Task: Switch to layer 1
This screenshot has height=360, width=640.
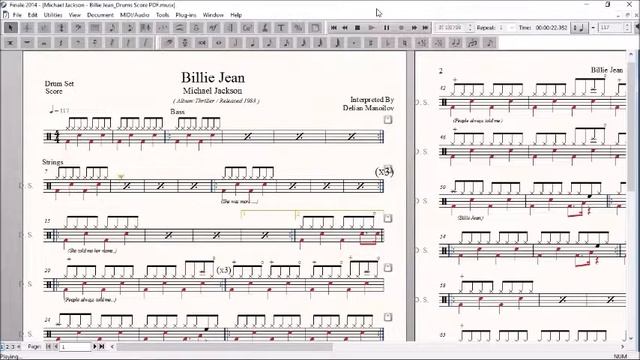Action: (x=2, y=347)
